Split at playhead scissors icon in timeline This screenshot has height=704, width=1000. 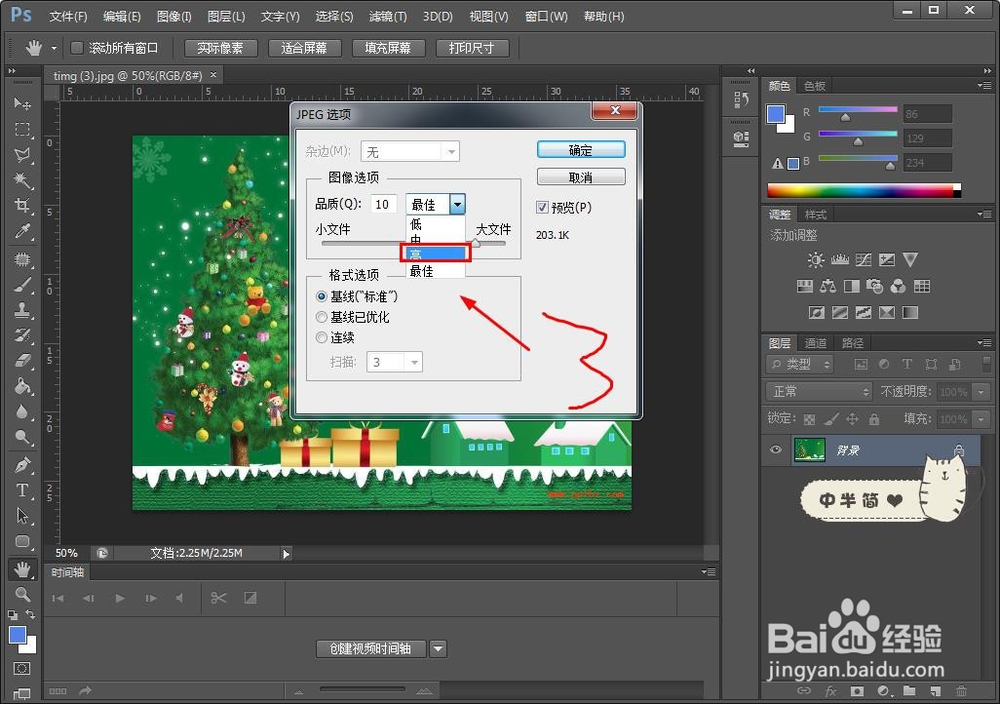tap(219, 598)
